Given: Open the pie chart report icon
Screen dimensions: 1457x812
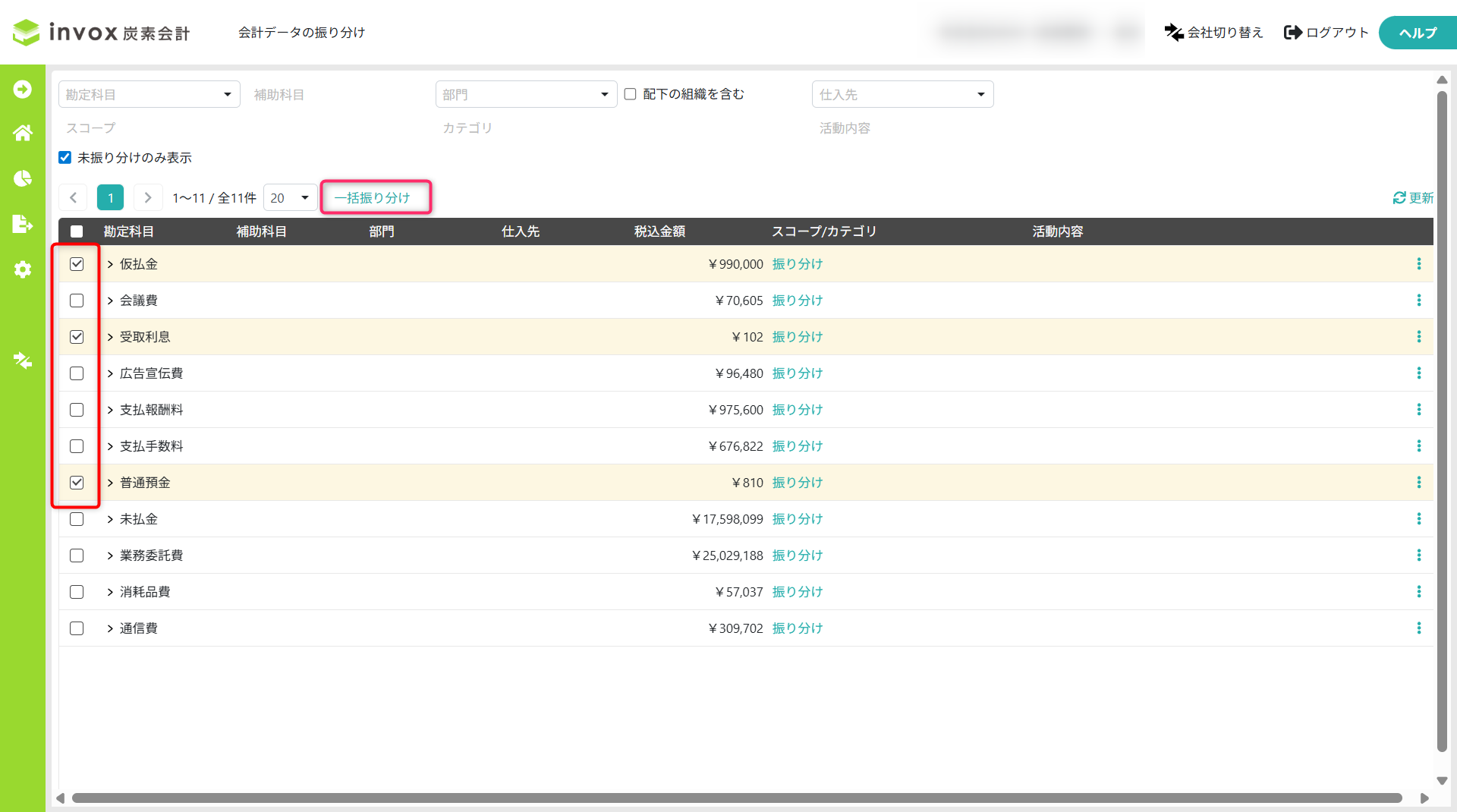Looking at the screenshot, I should [23, 178].
